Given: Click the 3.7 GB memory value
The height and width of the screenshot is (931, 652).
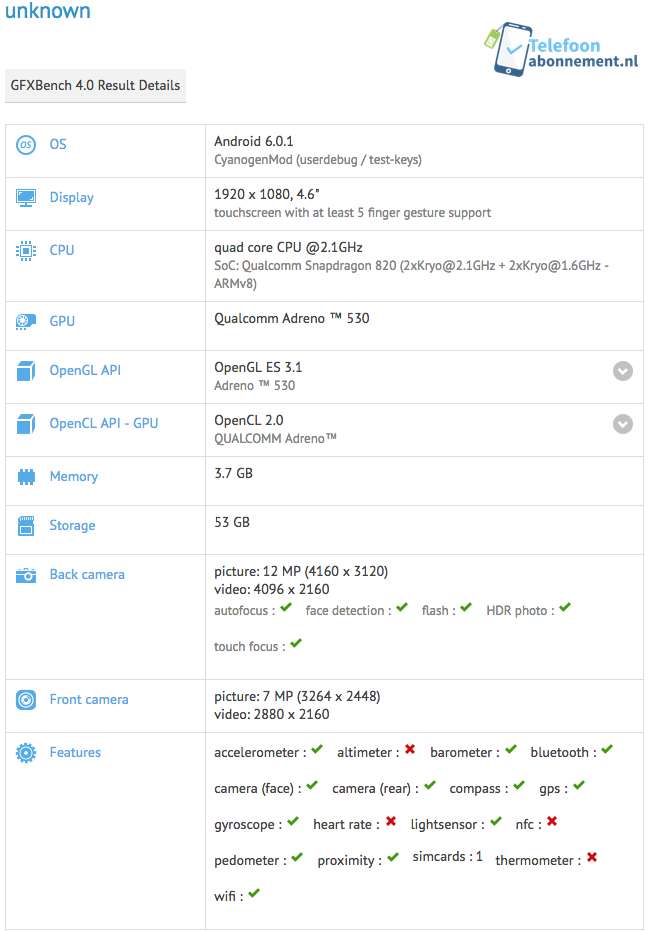Looking at the screenshot, I should pos(233,473).
